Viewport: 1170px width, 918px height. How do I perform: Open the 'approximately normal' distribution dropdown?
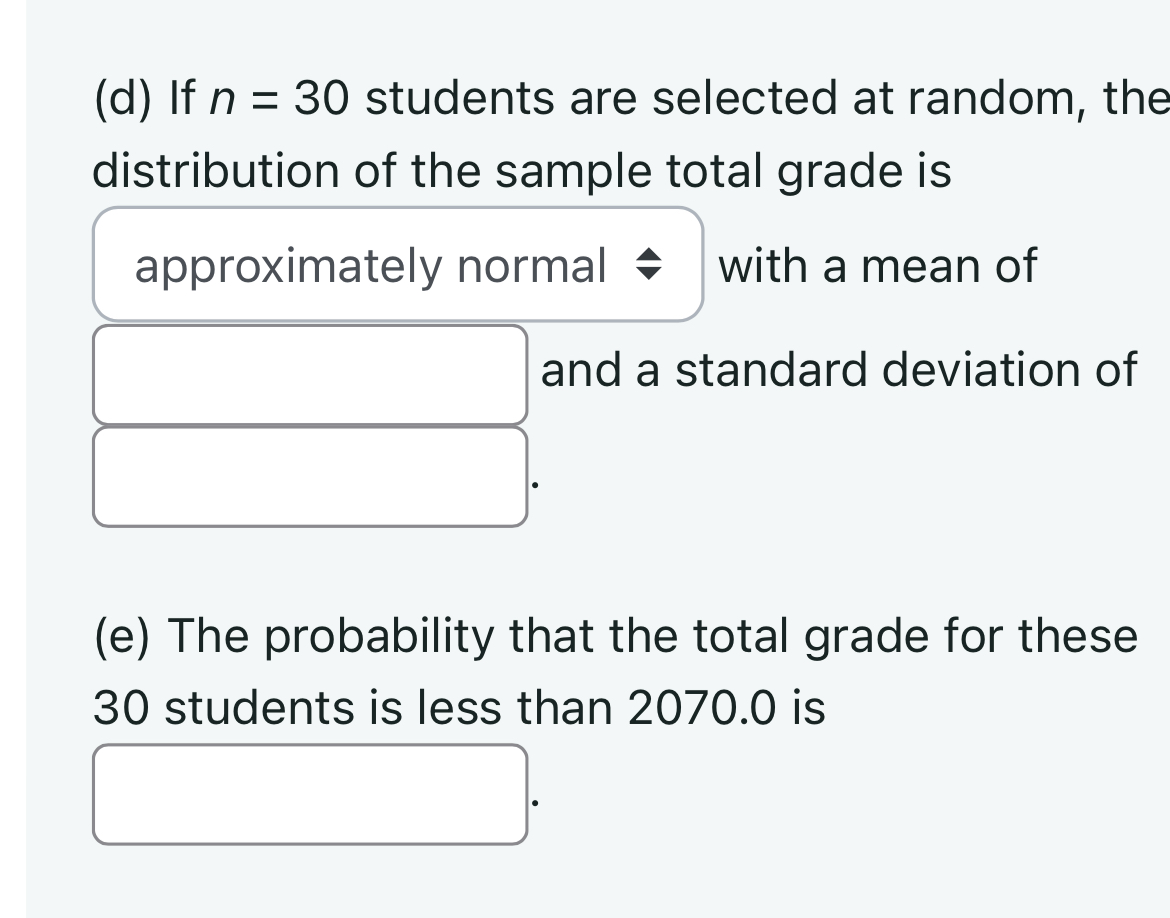click(395, 264)
